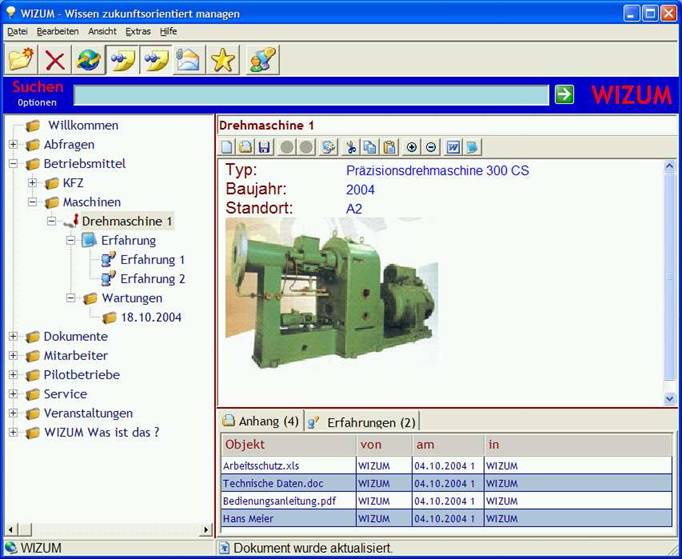Click the blue page icon after Word icon
This screenshot has height=559, width=682.
472,147
